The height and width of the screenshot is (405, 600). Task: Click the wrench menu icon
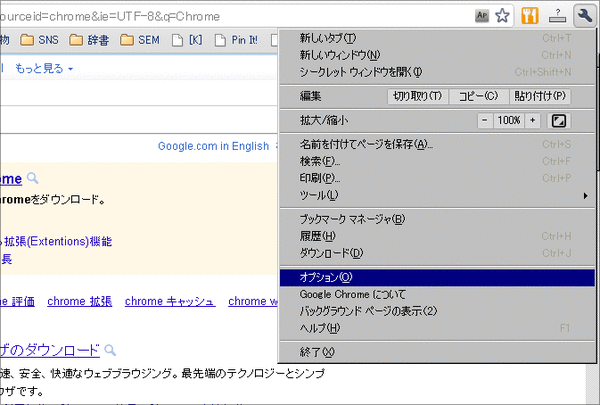[x=585, y=16]
